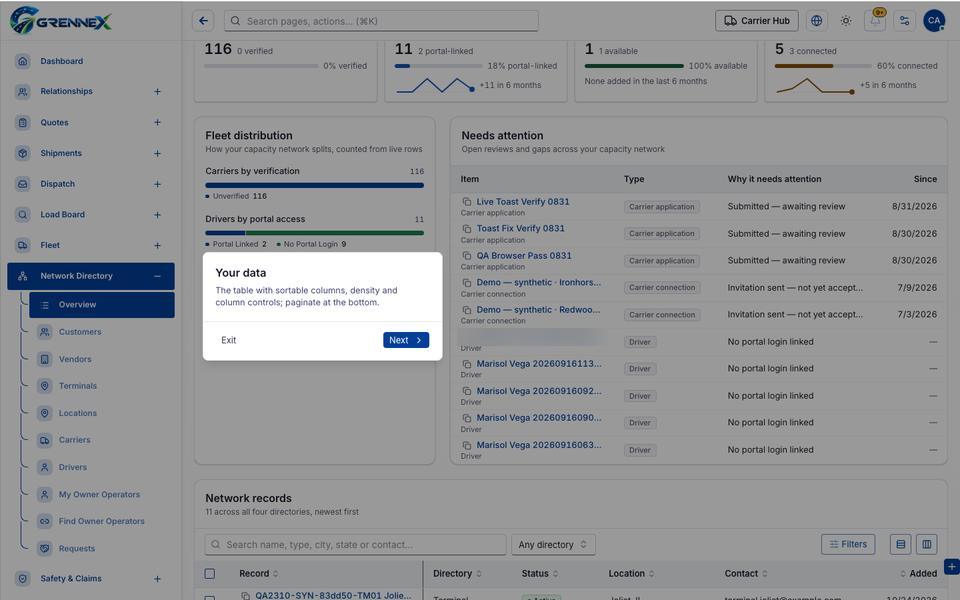
Task: Sort the table by the Status column
Action: coord(540,574)
